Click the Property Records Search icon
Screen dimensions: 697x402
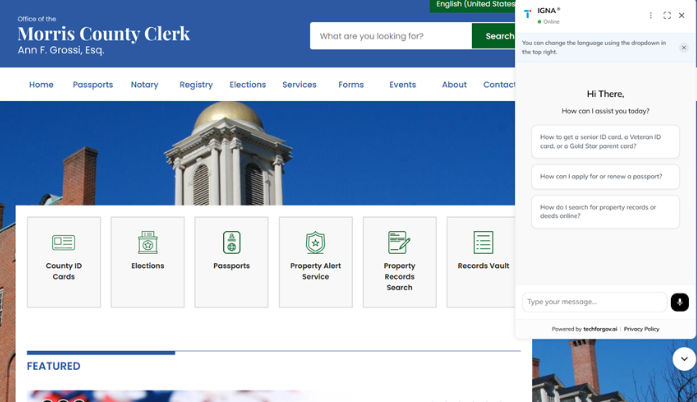tap(399, 242)
